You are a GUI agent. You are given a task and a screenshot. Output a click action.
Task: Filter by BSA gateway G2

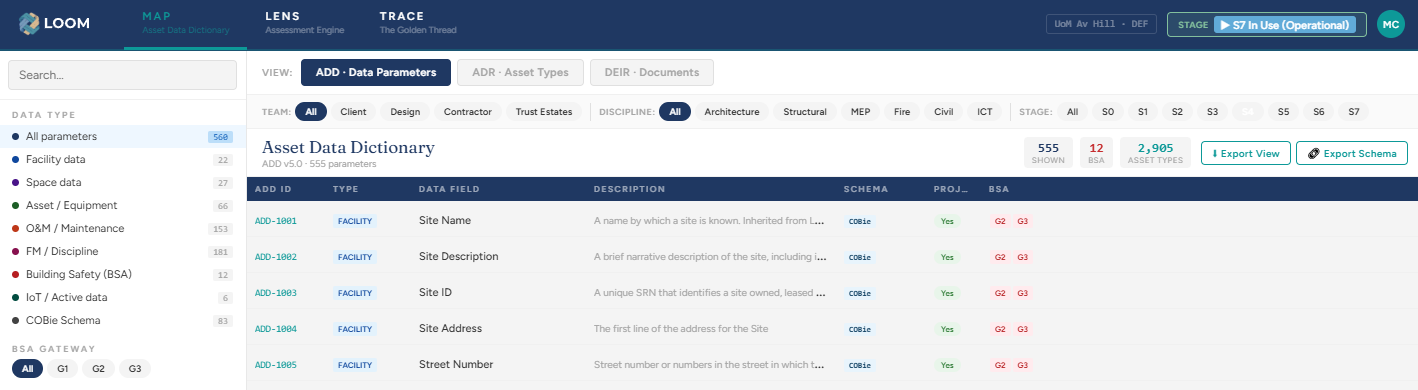pos(98,369)
